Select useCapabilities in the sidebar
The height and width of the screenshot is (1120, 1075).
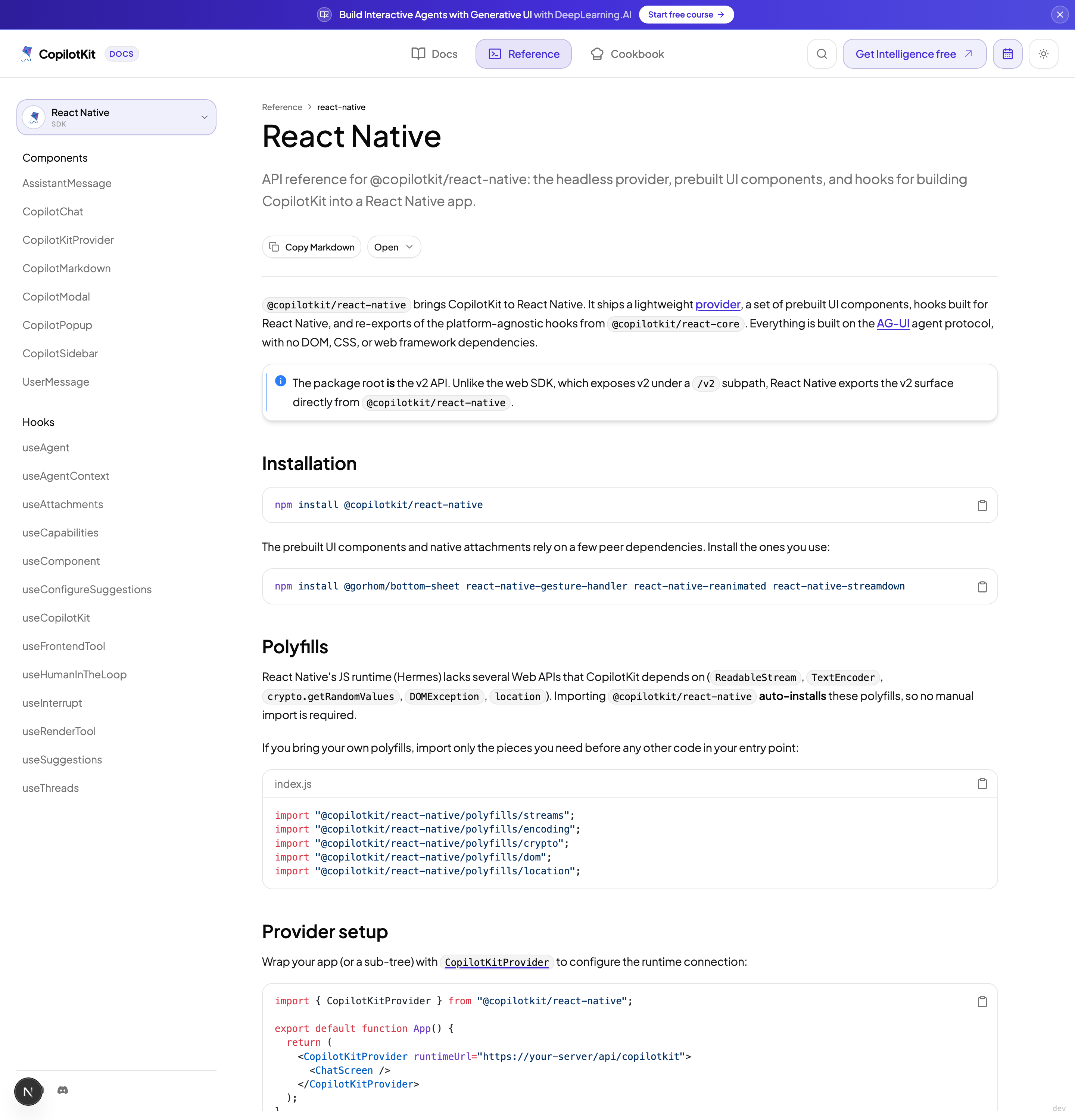coord(60,533)
